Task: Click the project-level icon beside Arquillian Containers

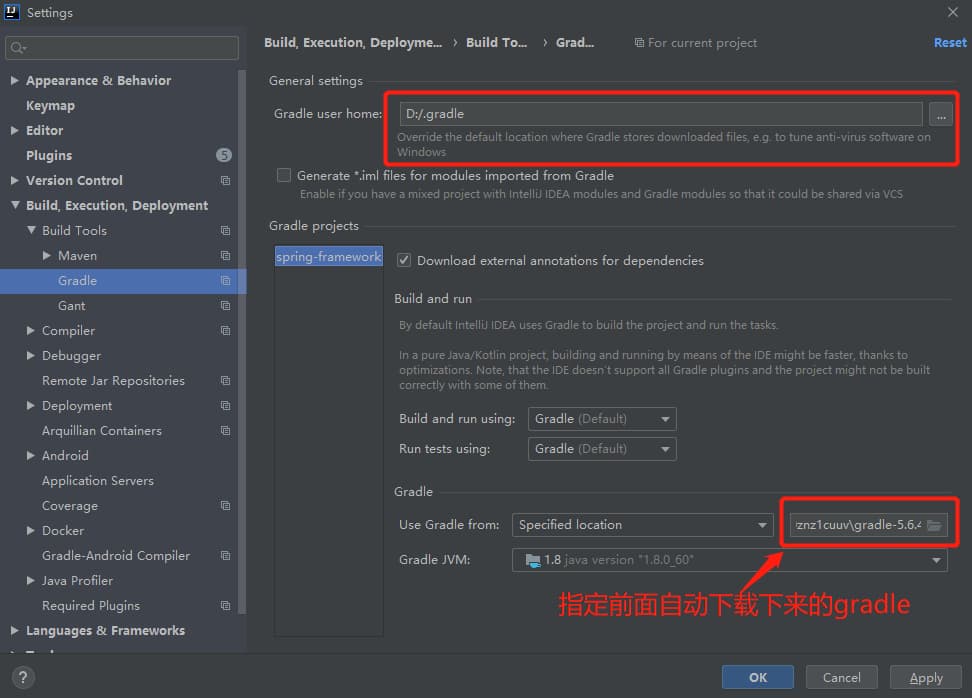Action: point(226,430)
